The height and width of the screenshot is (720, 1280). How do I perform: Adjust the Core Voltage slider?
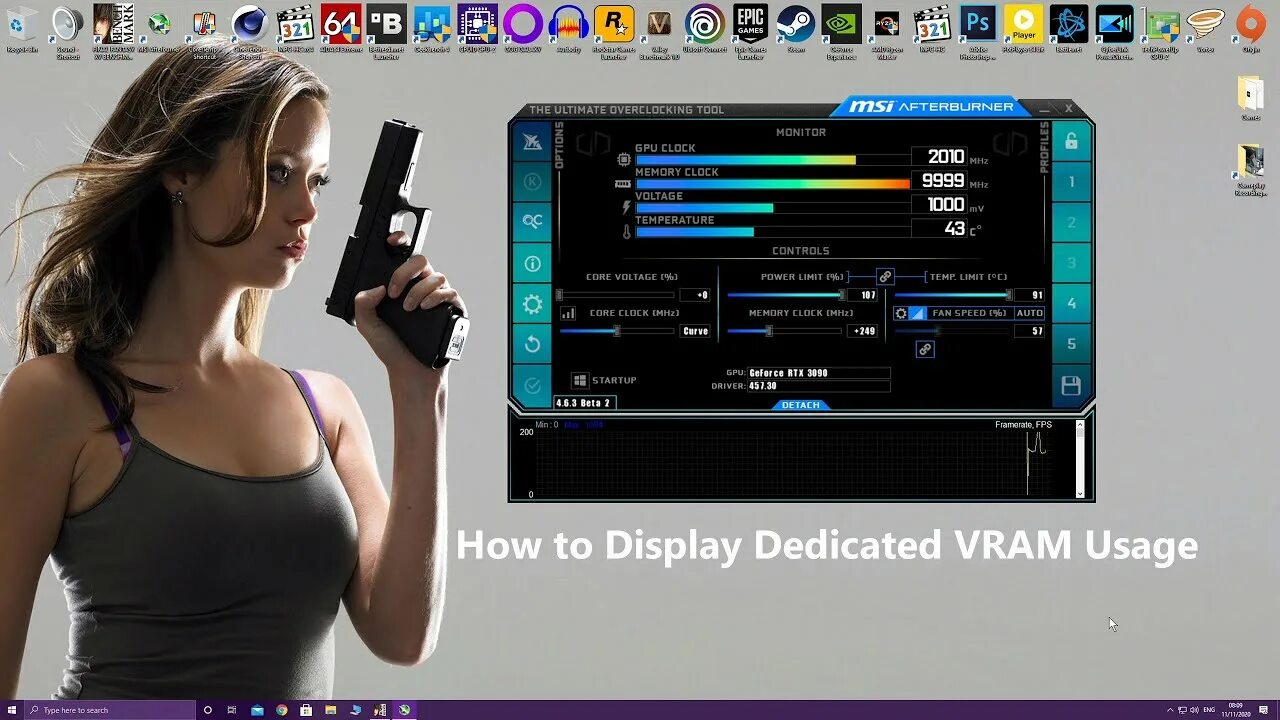coord(616,295)
